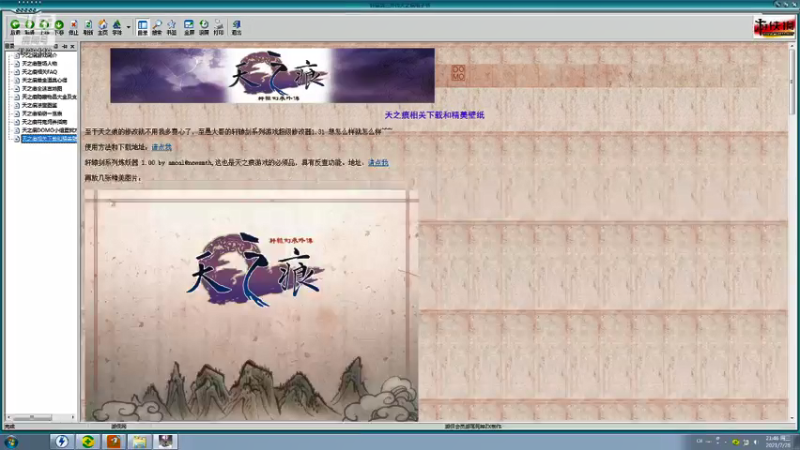Image resolution: width=800 pixels, height=450 pixels.
Task: Open the star bookmarks icon
Action: [171, 27]
